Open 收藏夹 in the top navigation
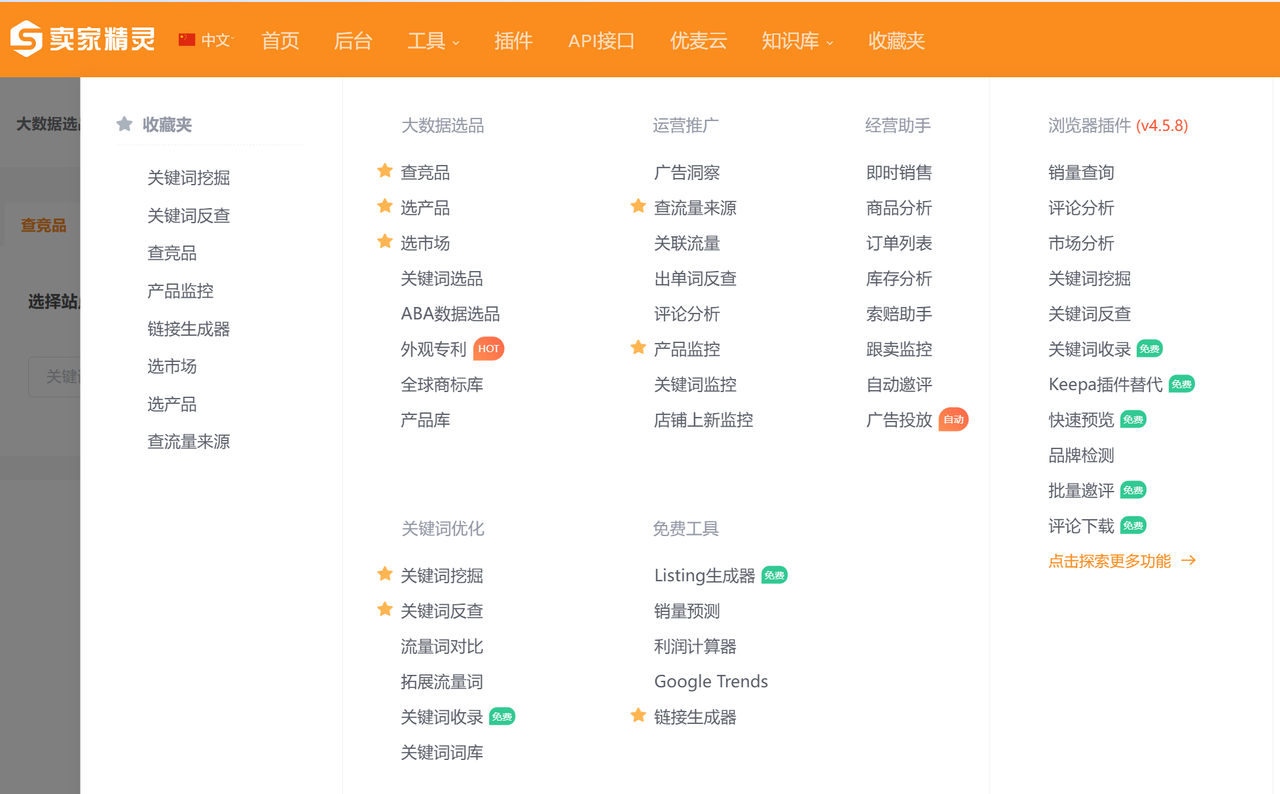1280x794 pixels. tap(897, 41)
